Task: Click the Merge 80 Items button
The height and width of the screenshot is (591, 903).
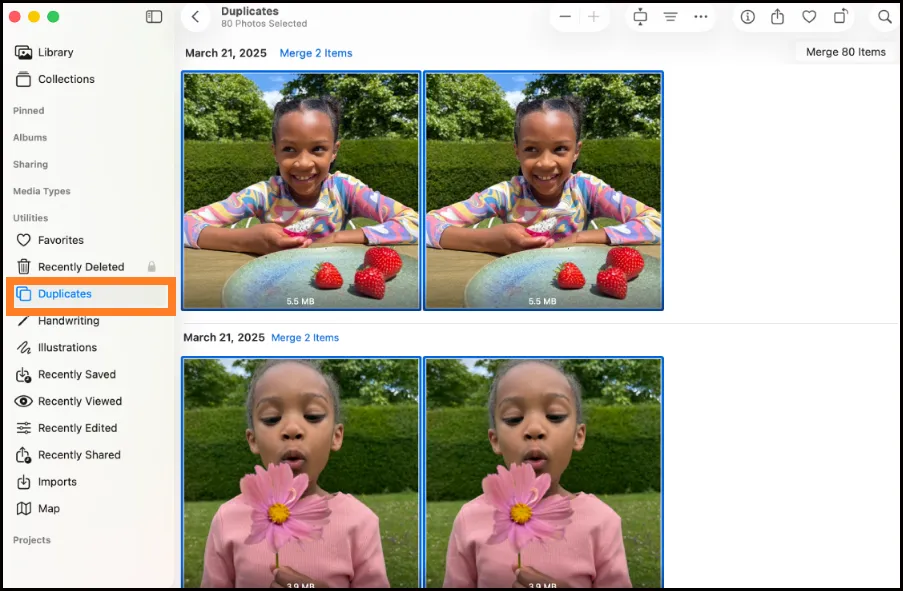Action: point(845,51)
